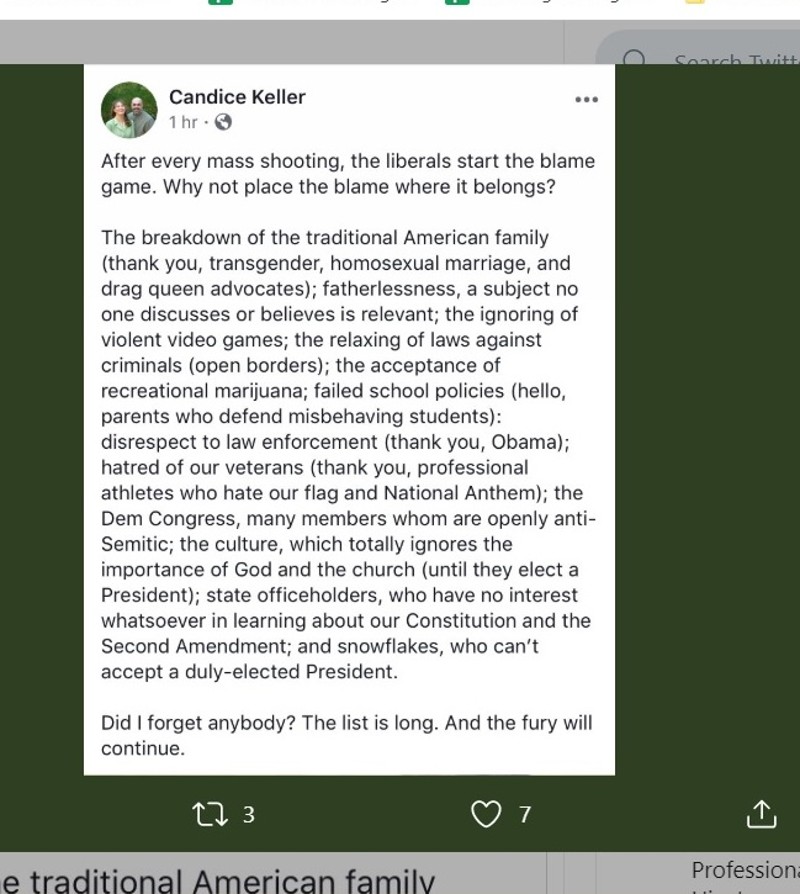This screenshot has height=894, width=800.
Task: Expand the post options via the ellipsis
Action: pyautogui.click(x=586, y=98)
